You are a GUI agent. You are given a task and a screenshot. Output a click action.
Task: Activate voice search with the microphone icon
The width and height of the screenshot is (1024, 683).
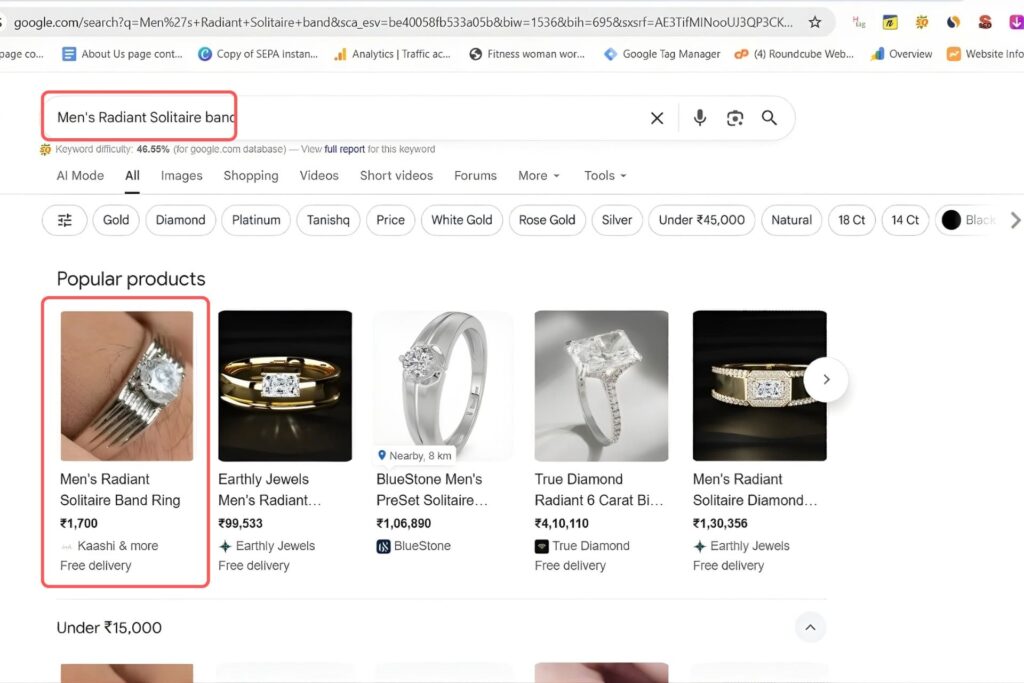(699, 118)
